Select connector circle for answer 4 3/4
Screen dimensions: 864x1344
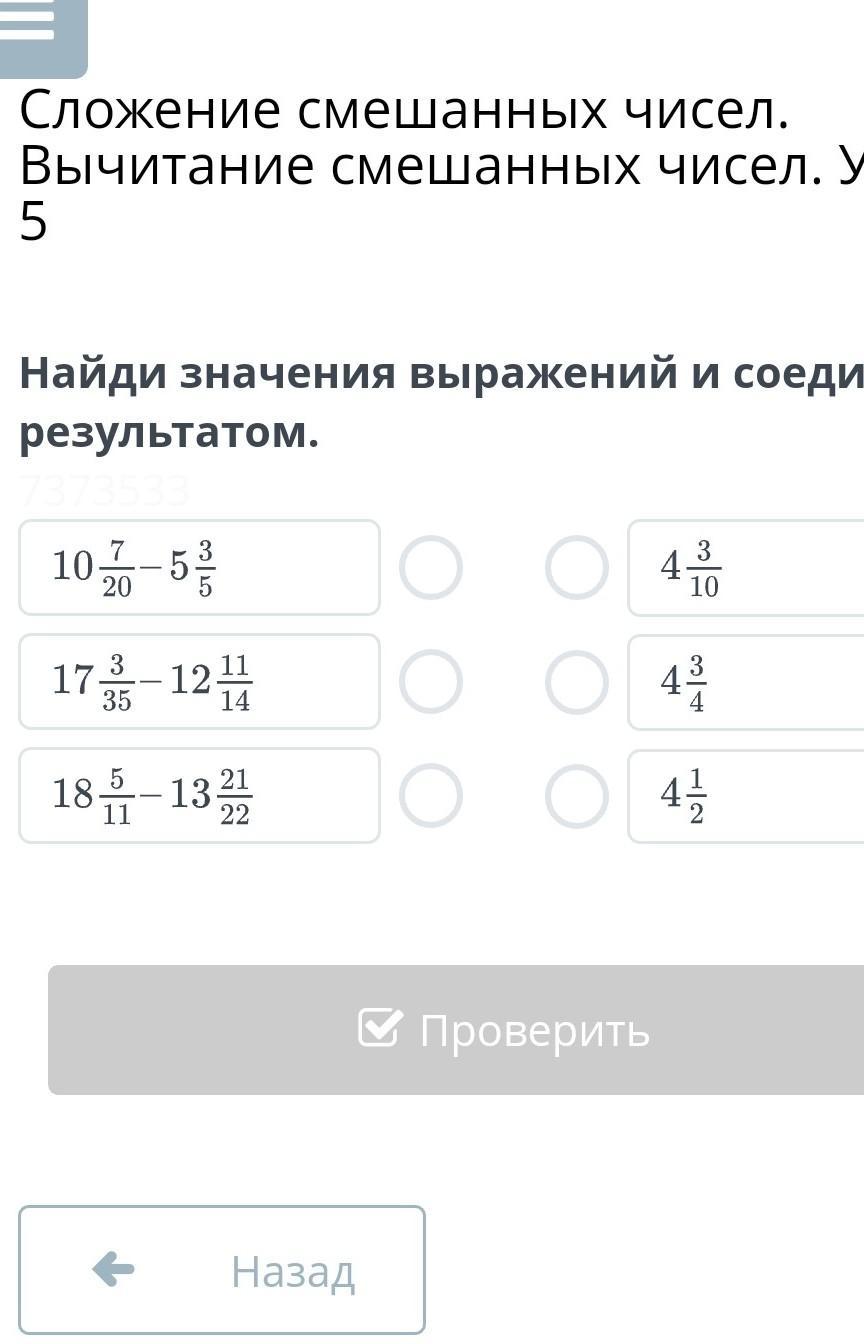pos(577,681)
